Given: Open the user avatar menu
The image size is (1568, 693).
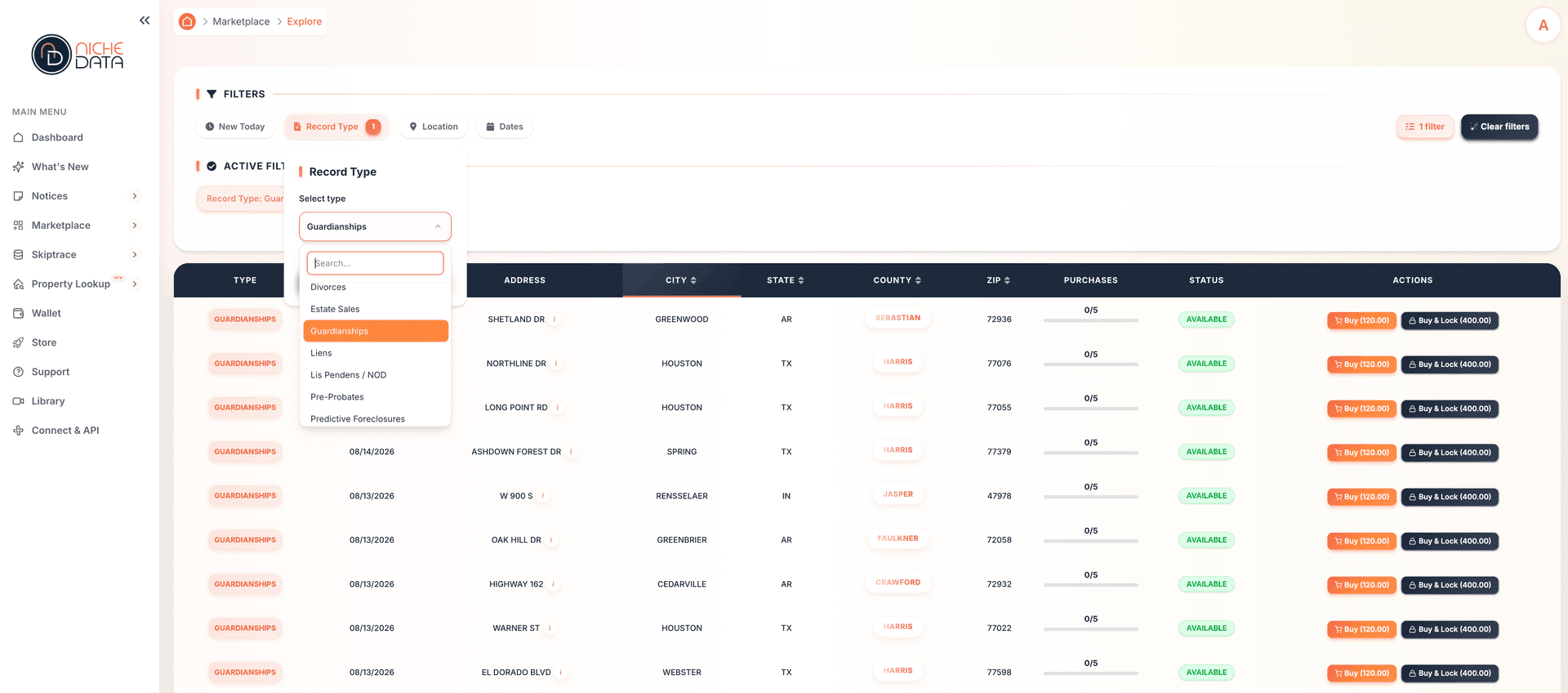Looking at the screenshot, I should coord(1543,25).
